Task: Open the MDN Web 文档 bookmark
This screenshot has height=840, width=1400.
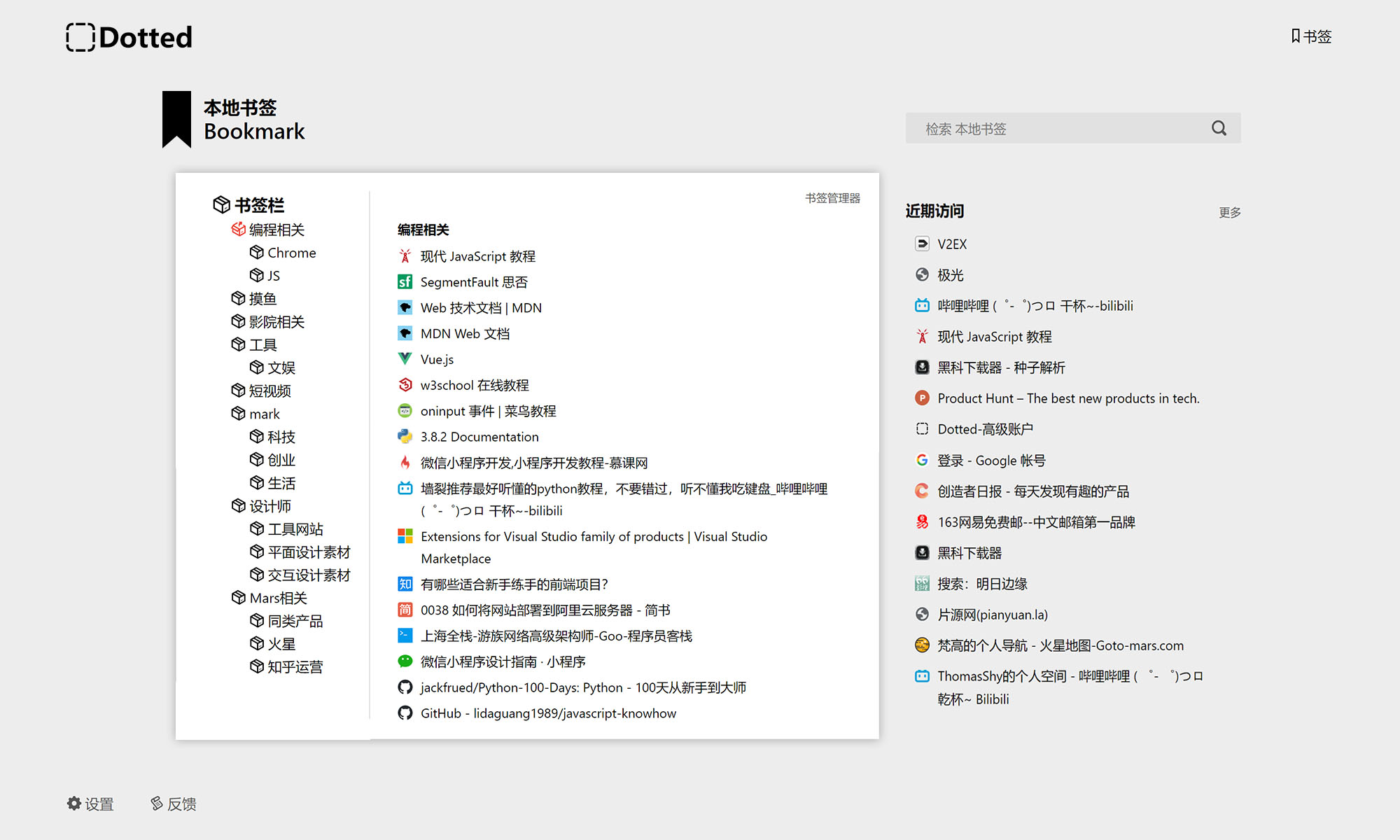Action: 465,333
